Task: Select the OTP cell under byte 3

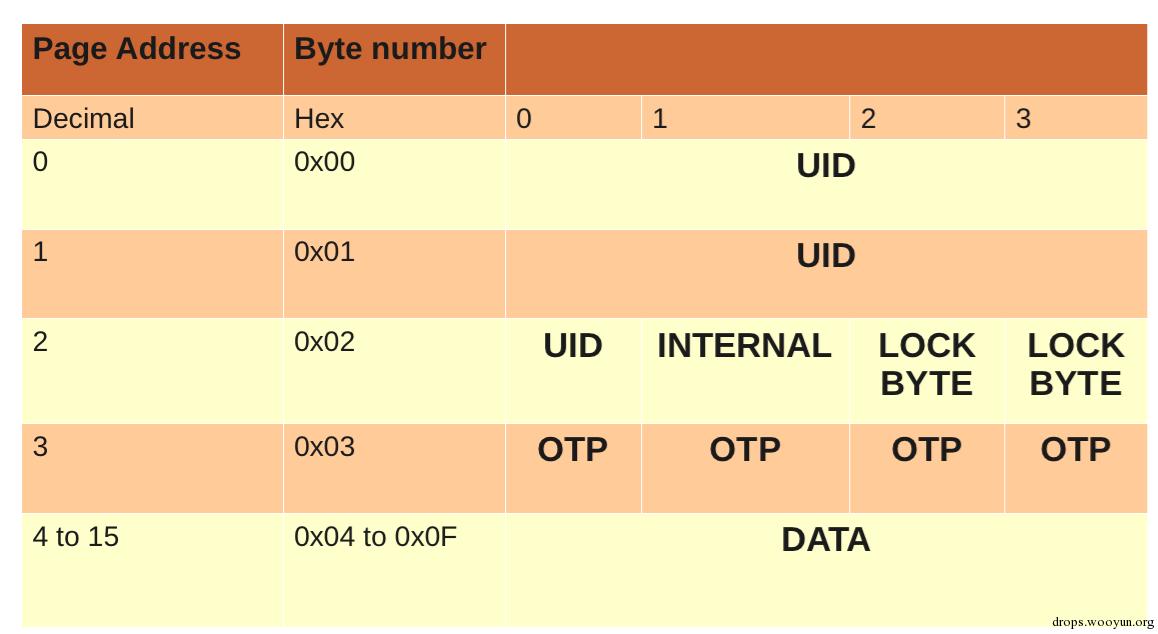Action: (1075, 450)
